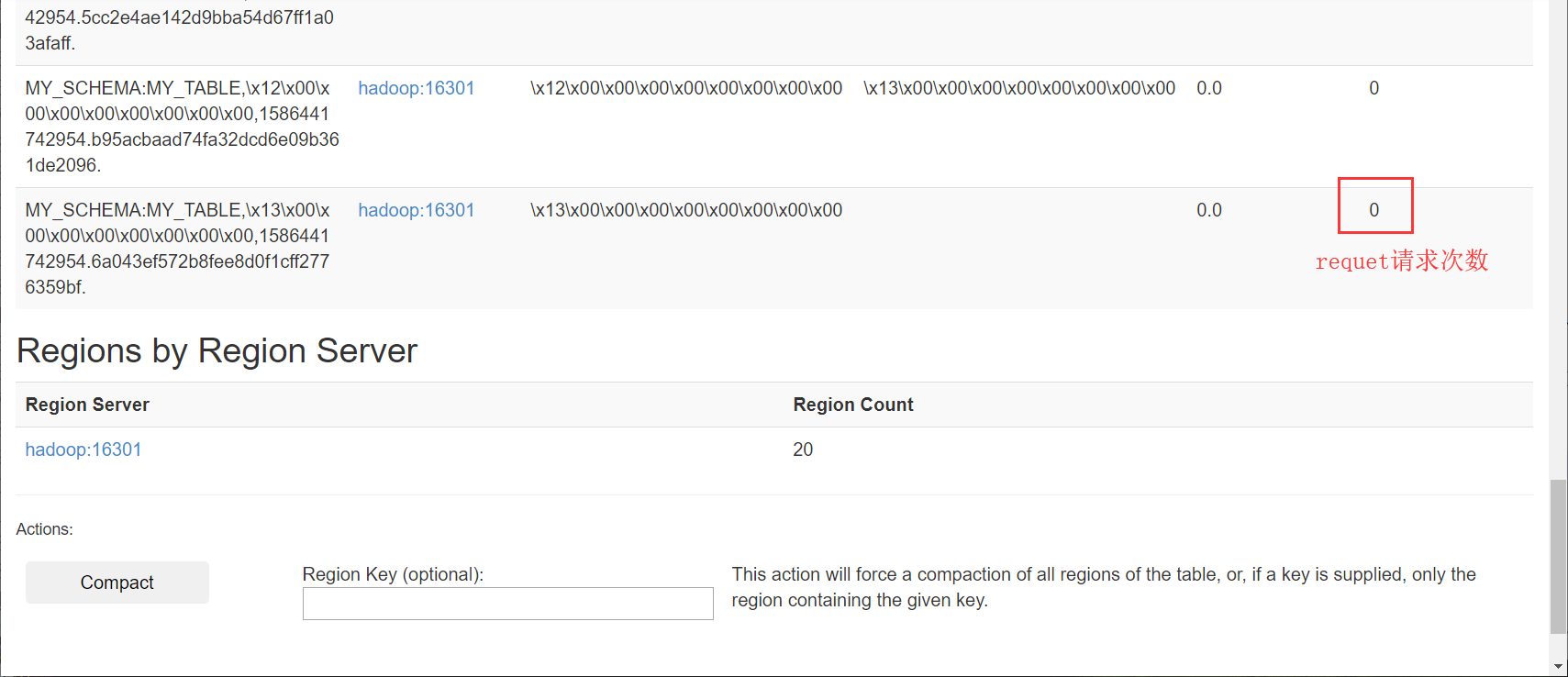
Task: Click the Region Count column header
Action: [x=853, y=405]
